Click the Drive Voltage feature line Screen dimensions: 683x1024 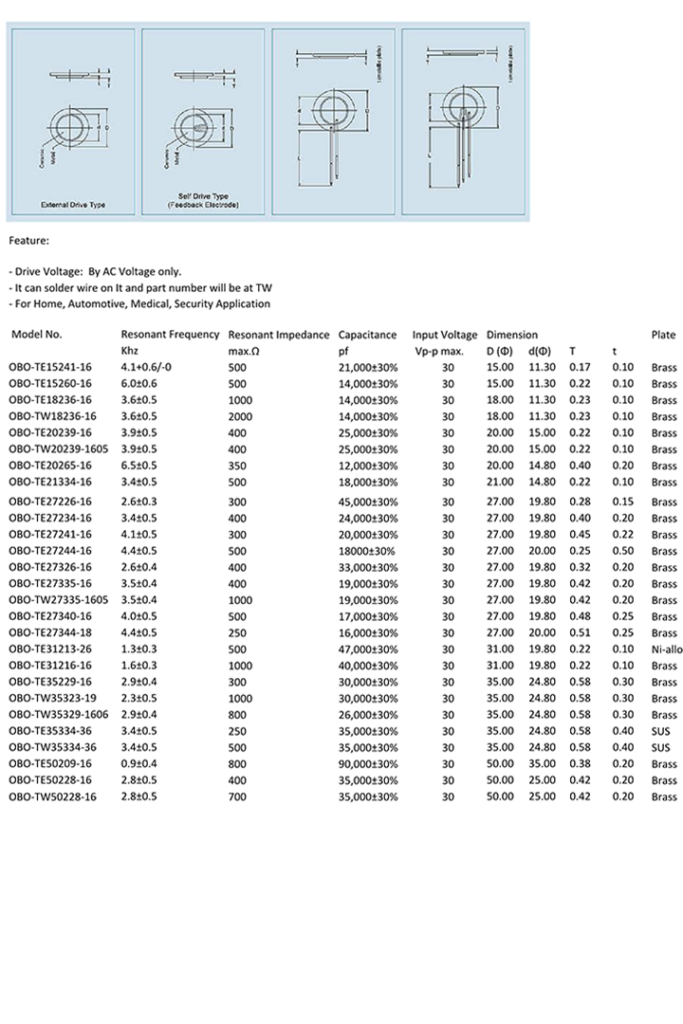point(95,272)
